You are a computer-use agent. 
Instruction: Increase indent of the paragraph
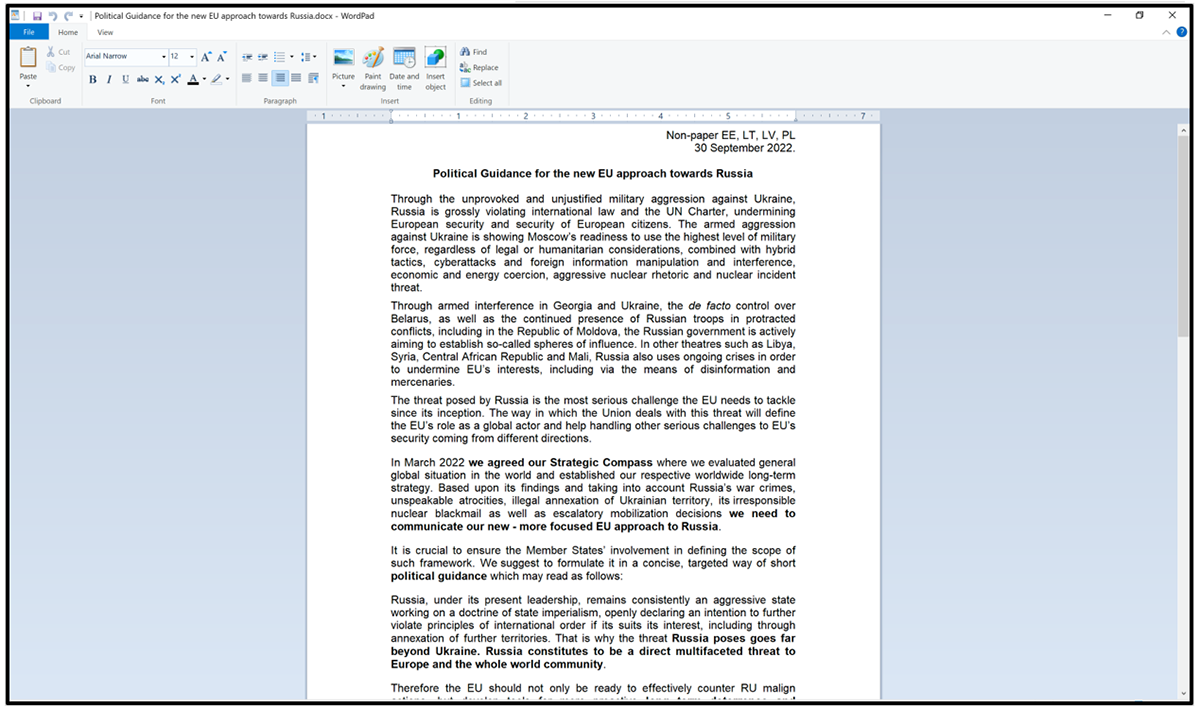click(263, 57)
